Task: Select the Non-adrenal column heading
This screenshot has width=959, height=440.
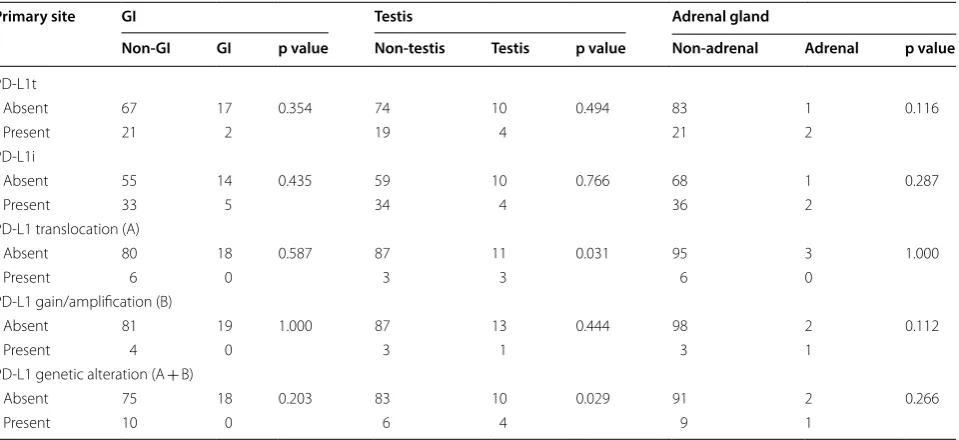Action: tap(715, 48)
